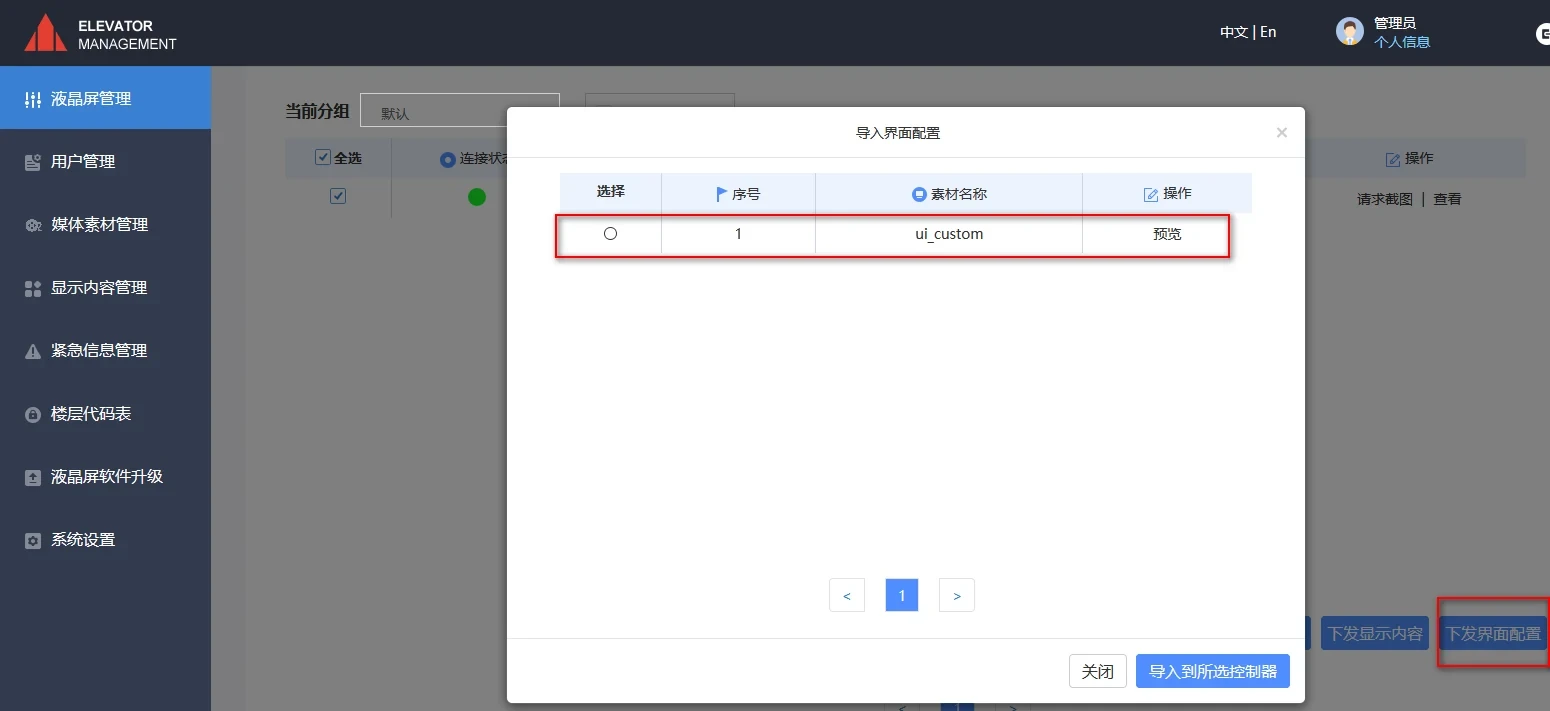The height and width of the screenshot is (711, 1550).
Task: Click the 当前分组 label
Action: tap(317, 111)
